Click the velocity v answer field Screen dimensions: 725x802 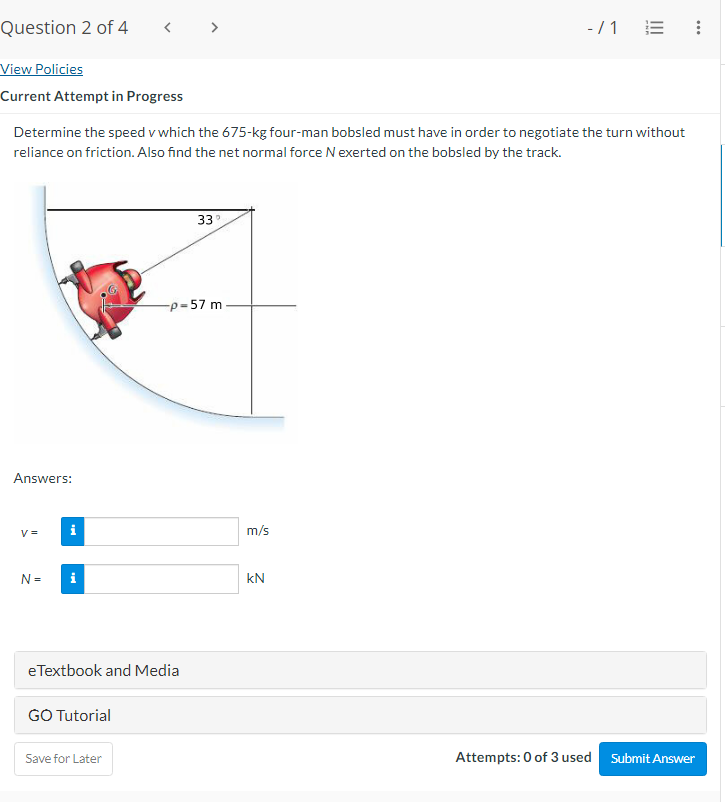point(161,531)
